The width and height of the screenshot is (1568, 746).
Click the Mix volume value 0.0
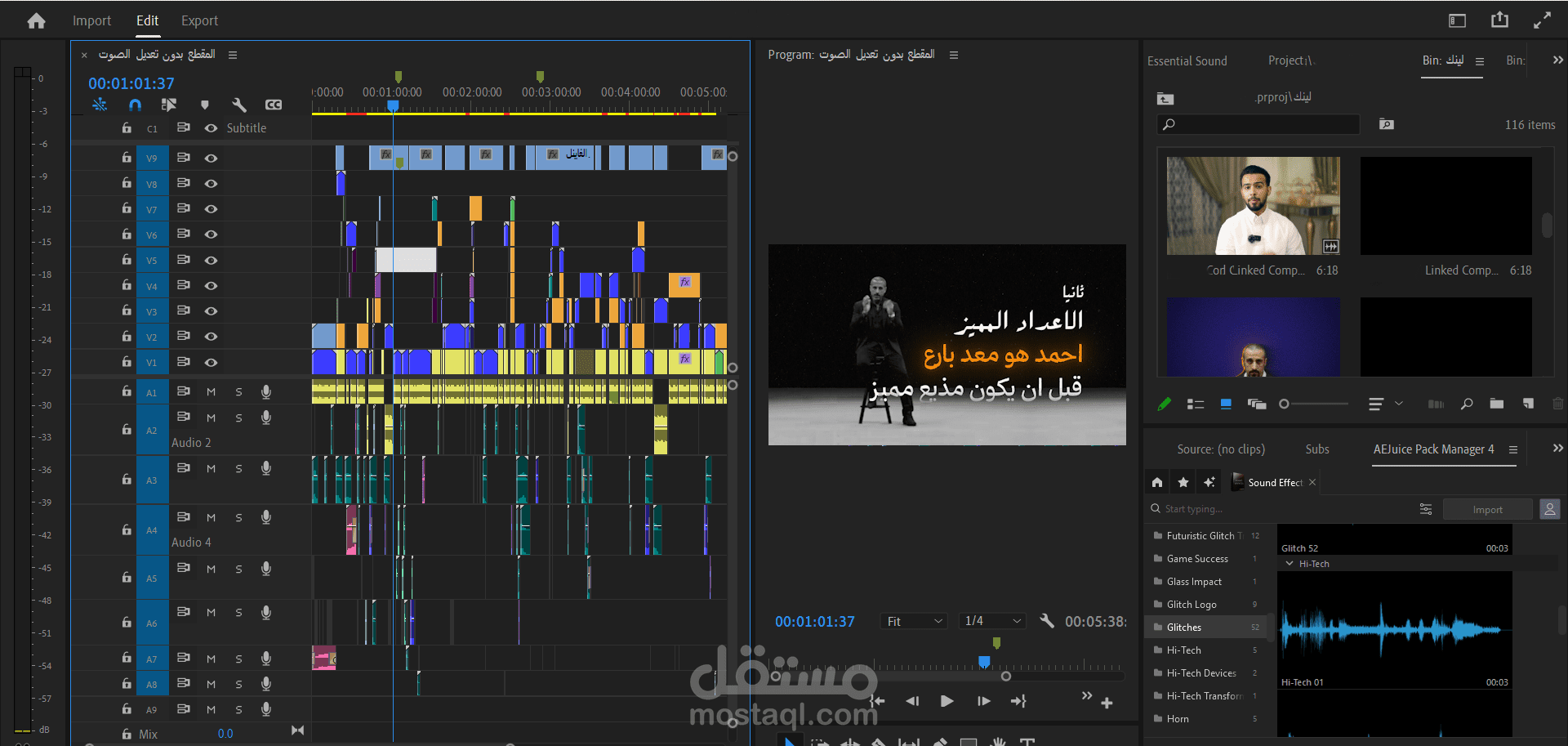click(225, 734)
